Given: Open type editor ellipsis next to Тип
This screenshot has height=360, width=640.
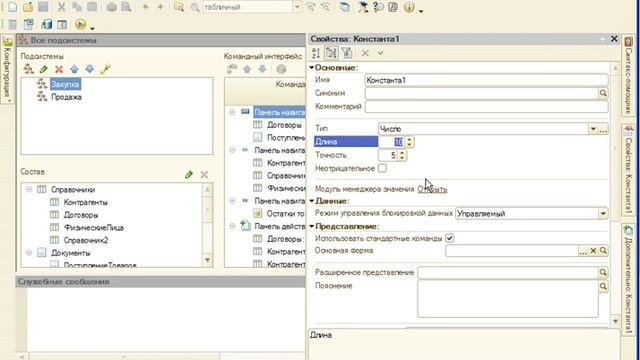Looking at the screenshot, I should [x=603, y=129].
